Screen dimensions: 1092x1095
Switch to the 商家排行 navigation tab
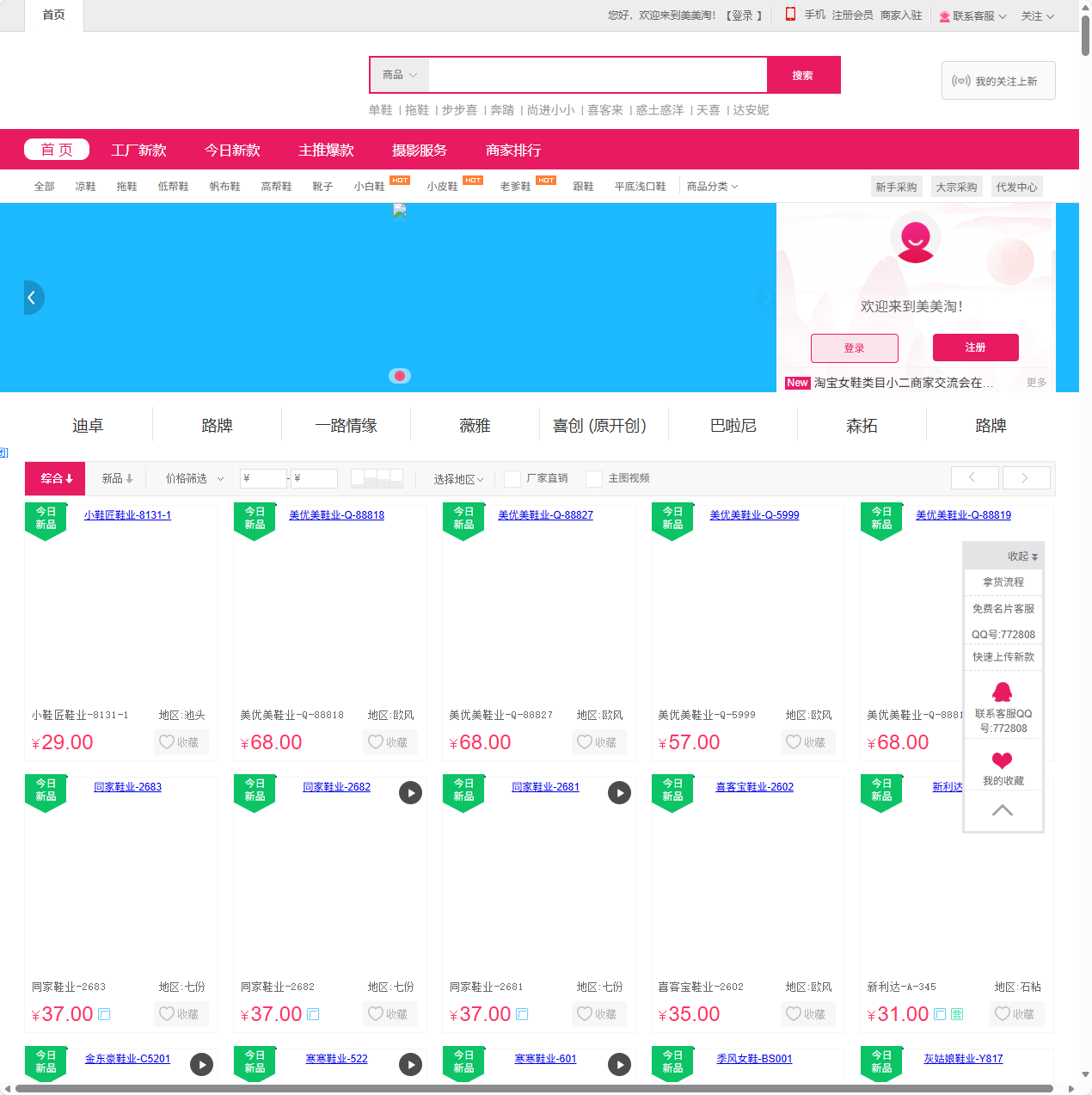coord(513,150)
